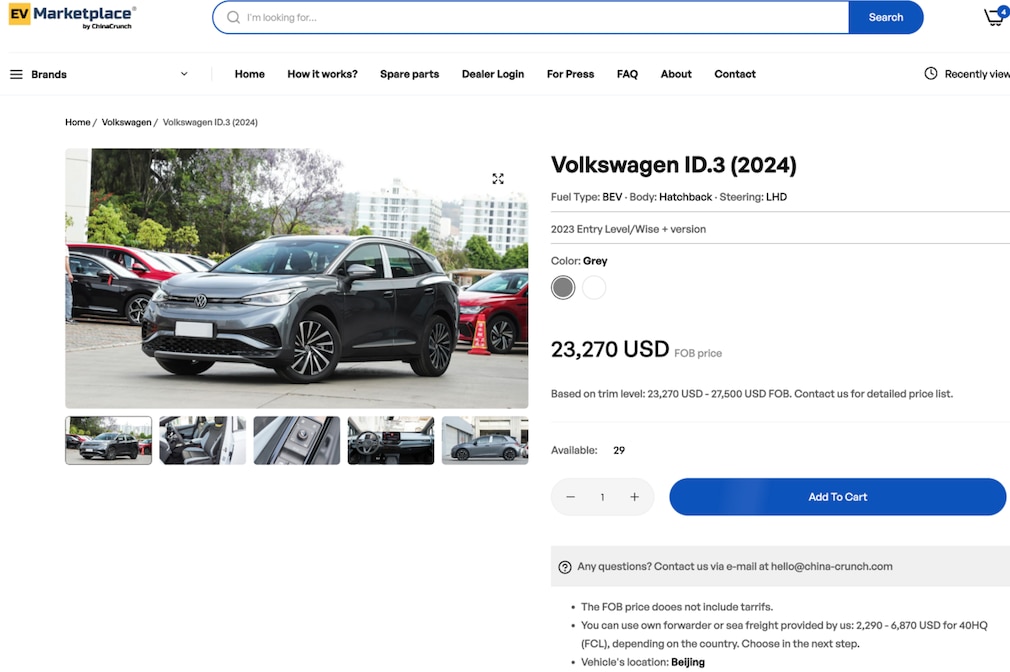Click the Volkswagen ID.3 (2024) breadcrumb text
This screenshot has width=1010, height=672.
coord(210,122)
